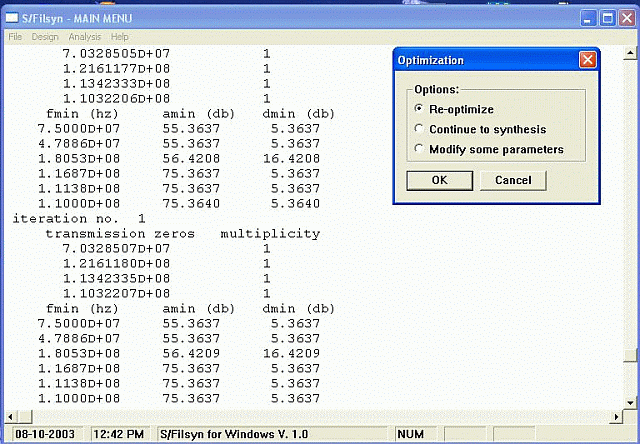Click the horizontal scrollbar right arrow
The image size is (640, 444).
click(x=615, y=414)
